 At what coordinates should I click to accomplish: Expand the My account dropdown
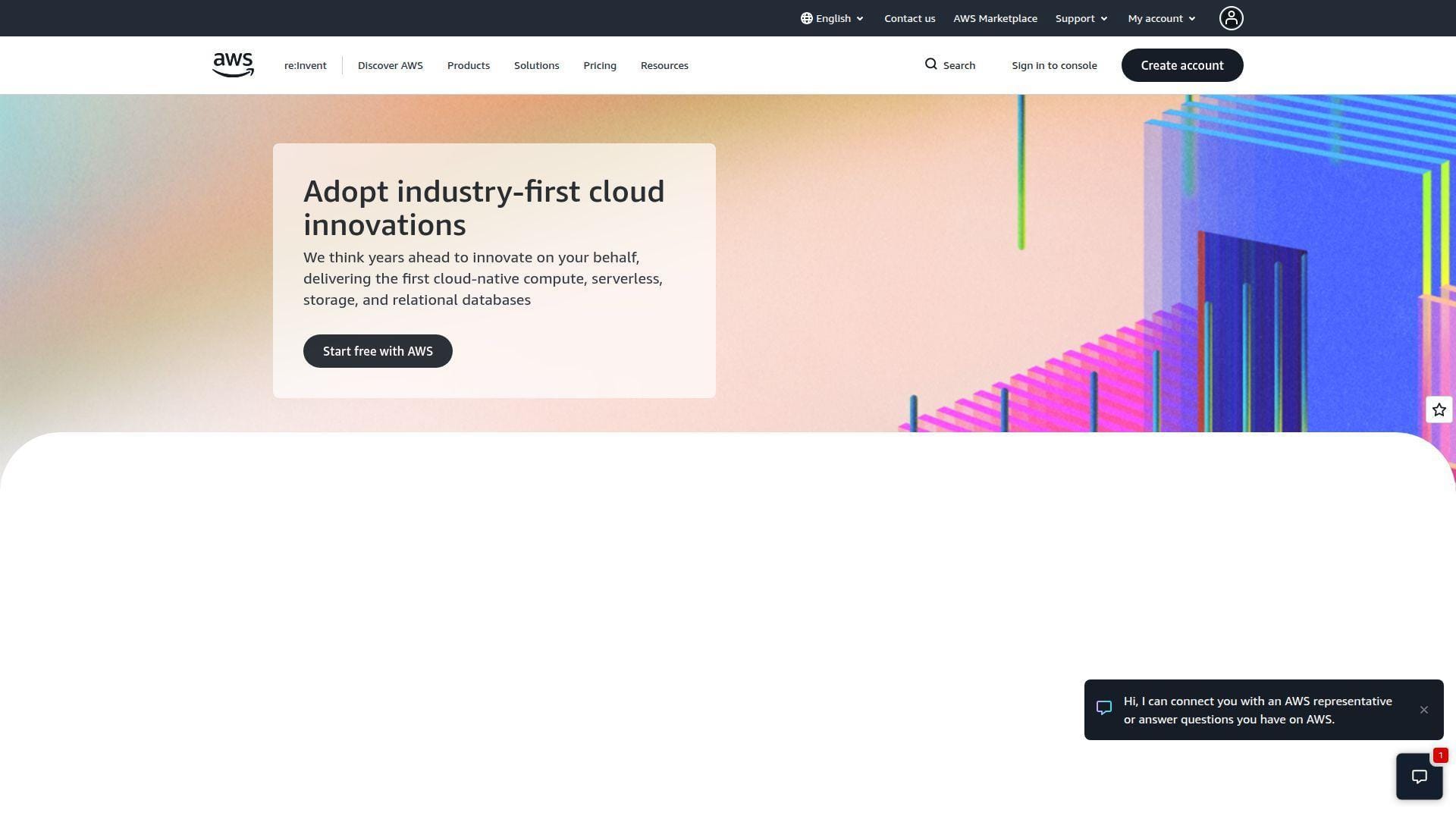point(1162,18)
